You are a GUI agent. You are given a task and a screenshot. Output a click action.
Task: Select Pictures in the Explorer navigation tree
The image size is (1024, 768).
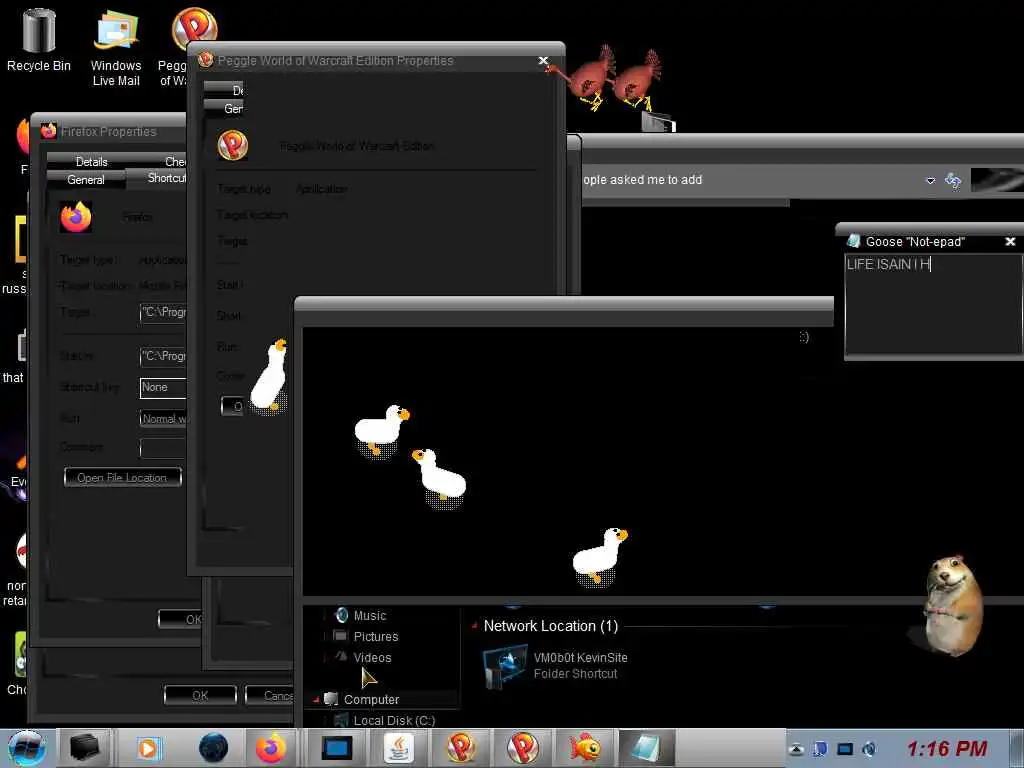tap(376, 636)
